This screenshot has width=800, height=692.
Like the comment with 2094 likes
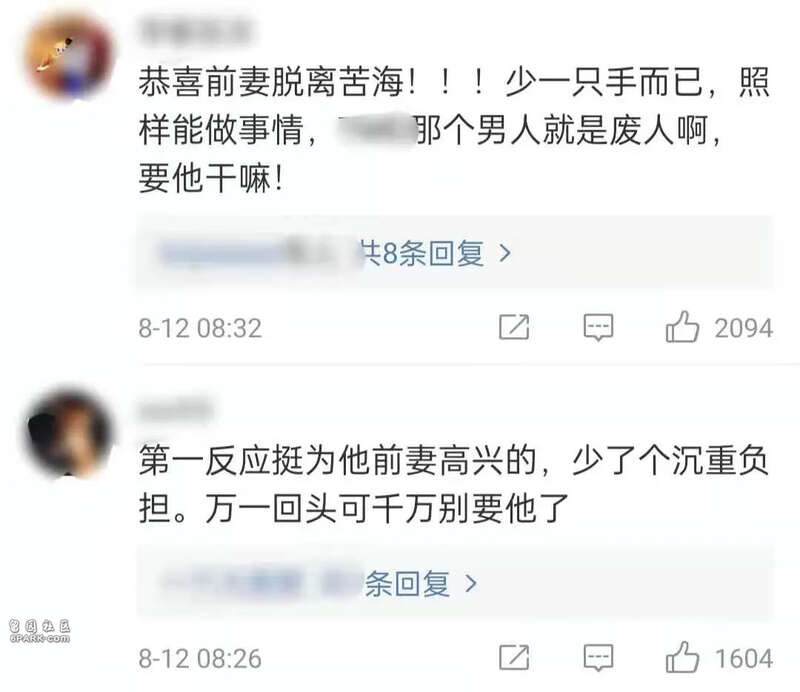point(682,327)
